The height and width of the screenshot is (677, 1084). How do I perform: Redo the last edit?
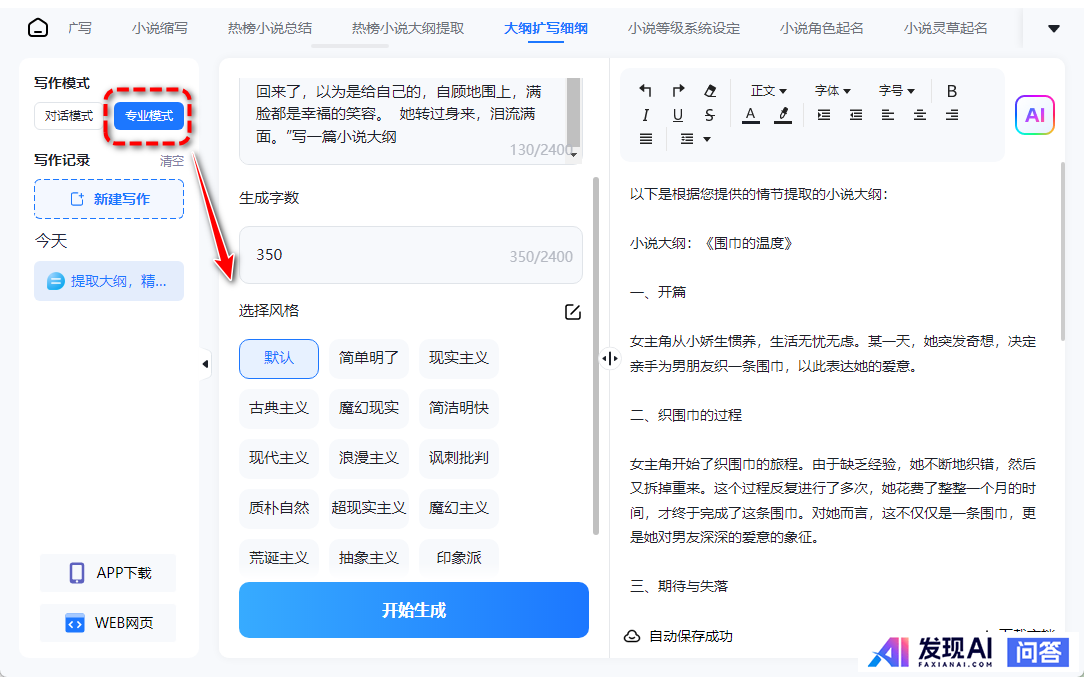(678, 90)
